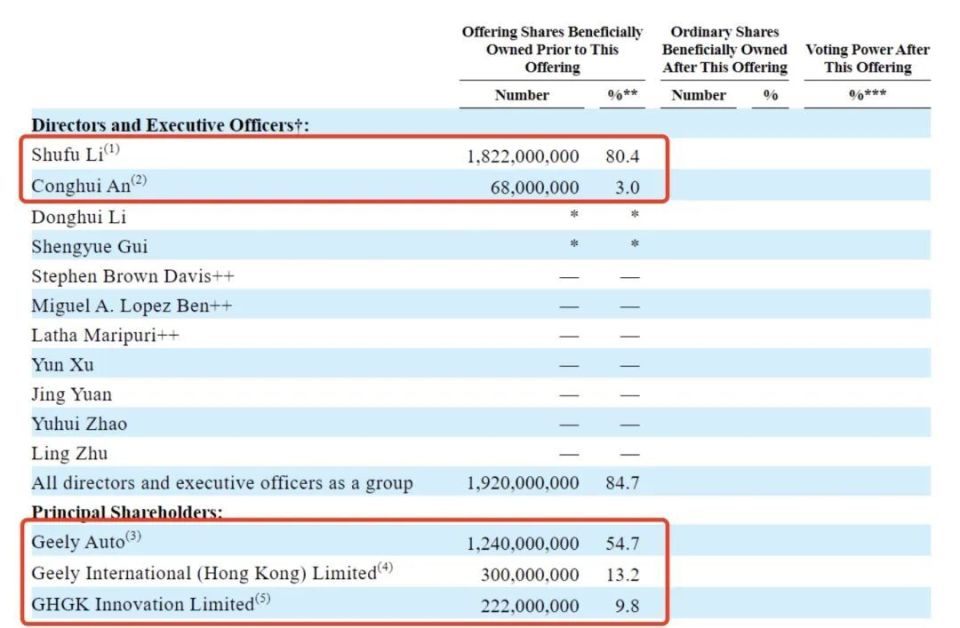Click the footnote marker (1) after Shufu Li

112,149
